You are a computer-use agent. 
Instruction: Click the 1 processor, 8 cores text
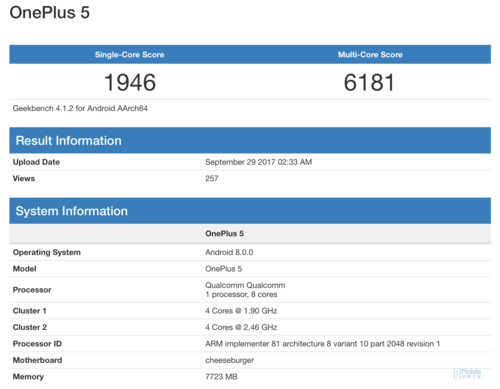coord(241,294)
